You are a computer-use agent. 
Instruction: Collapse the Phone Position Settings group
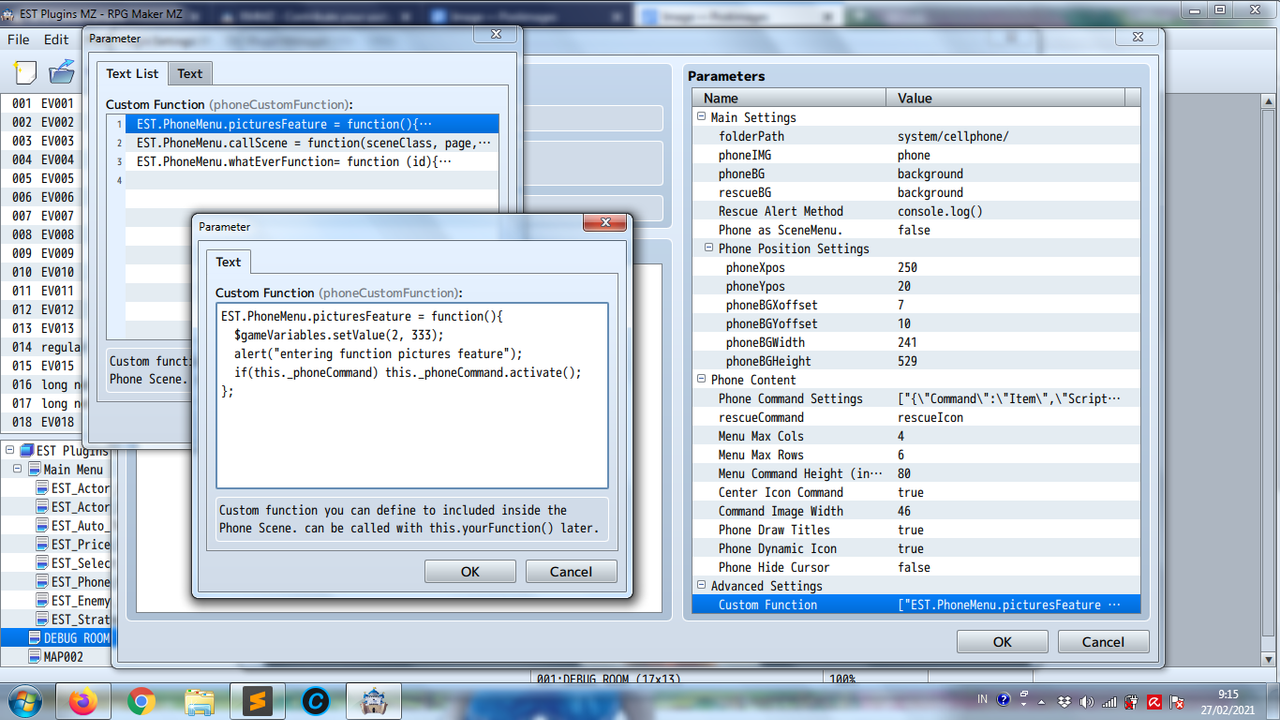709,248
